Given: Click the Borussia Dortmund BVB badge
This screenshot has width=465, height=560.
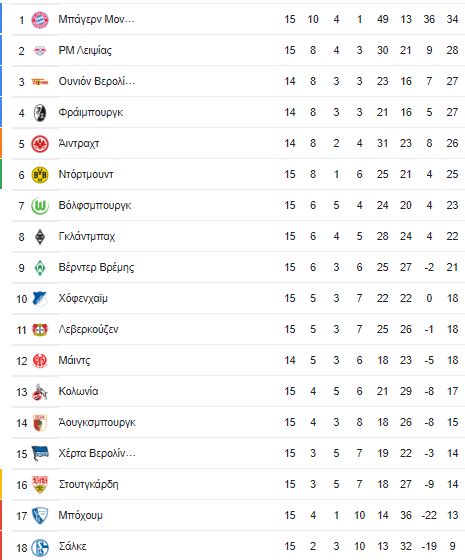Looking at the screenshot, I should (40, 175).
